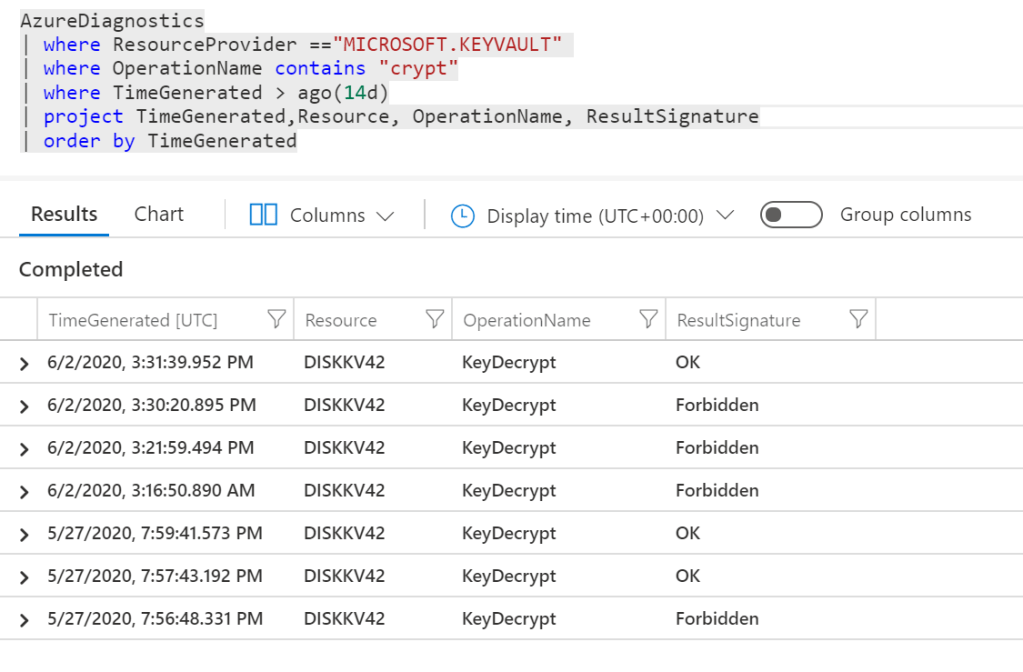Click the TimeGenerated column filter icon
The width and height of the screenshot is (1023, 672).
coord(276,320)
